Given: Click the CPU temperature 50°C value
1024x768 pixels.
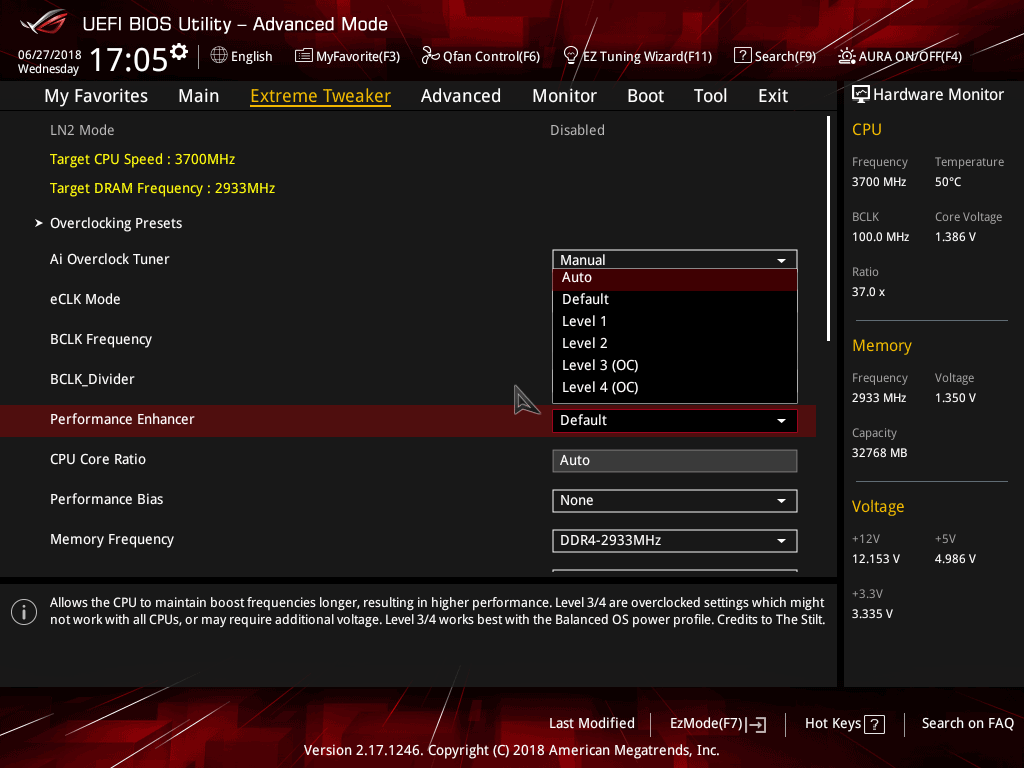Looking at the screenshot, I should [948, 182].
